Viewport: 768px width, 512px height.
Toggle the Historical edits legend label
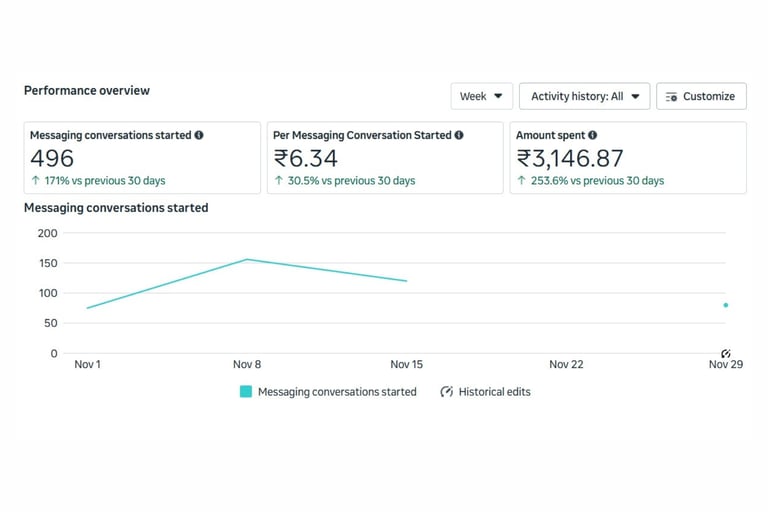click(494, 392)
